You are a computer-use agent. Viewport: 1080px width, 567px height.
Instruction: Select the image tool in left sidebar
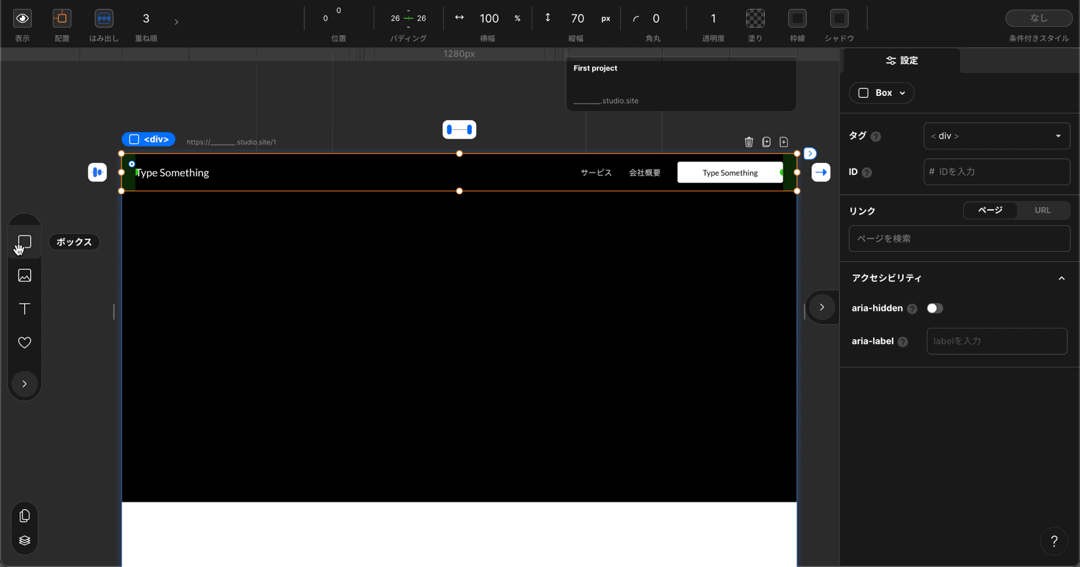[x=24, y=276]
